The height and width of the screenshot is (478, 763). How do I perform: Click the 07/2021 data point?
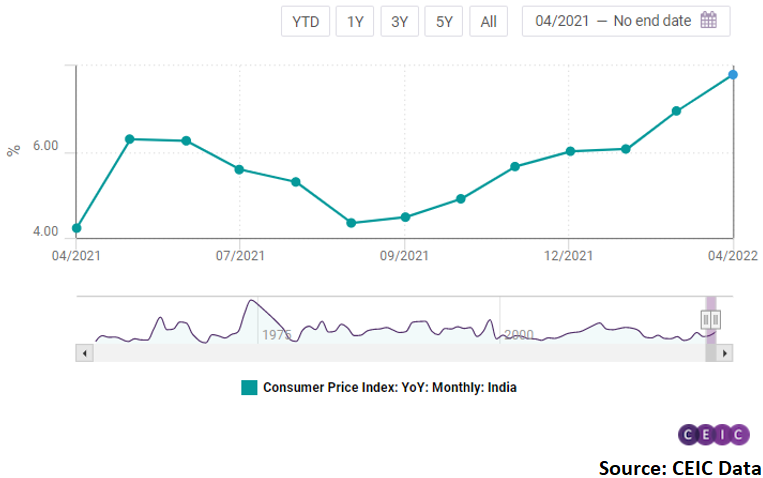click(x=239, y=169)
